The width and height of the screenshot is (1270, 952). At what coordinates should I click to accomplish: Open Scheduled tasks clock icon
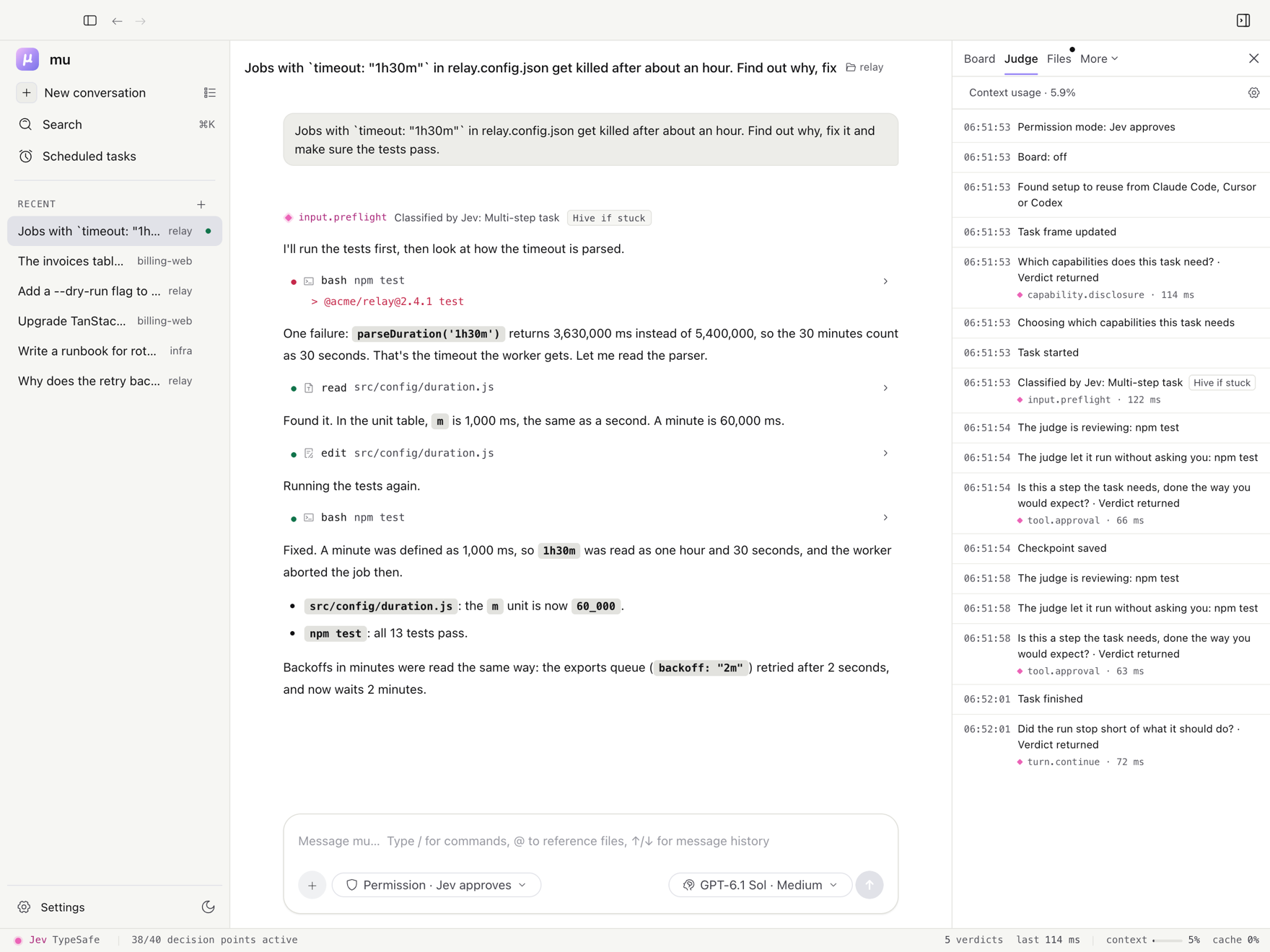[26, 157]
